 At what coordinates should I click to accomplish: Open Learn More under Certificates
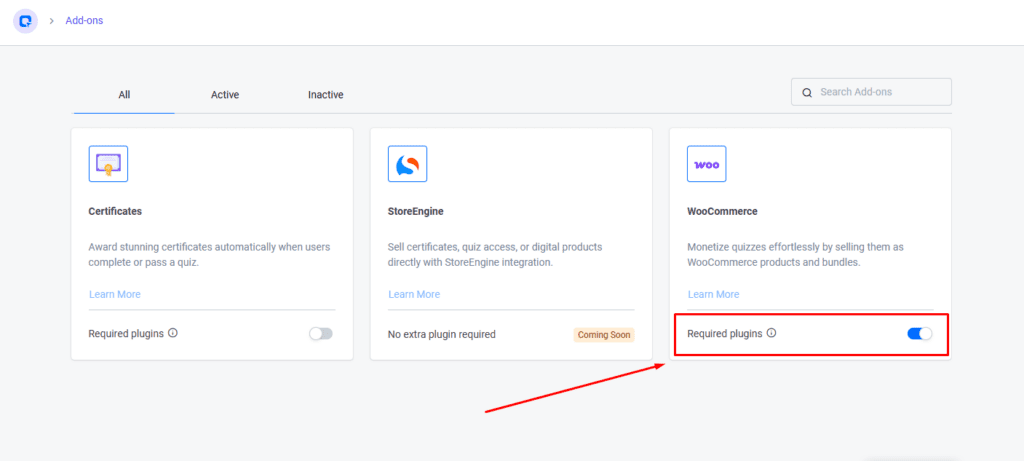point(115,294)
